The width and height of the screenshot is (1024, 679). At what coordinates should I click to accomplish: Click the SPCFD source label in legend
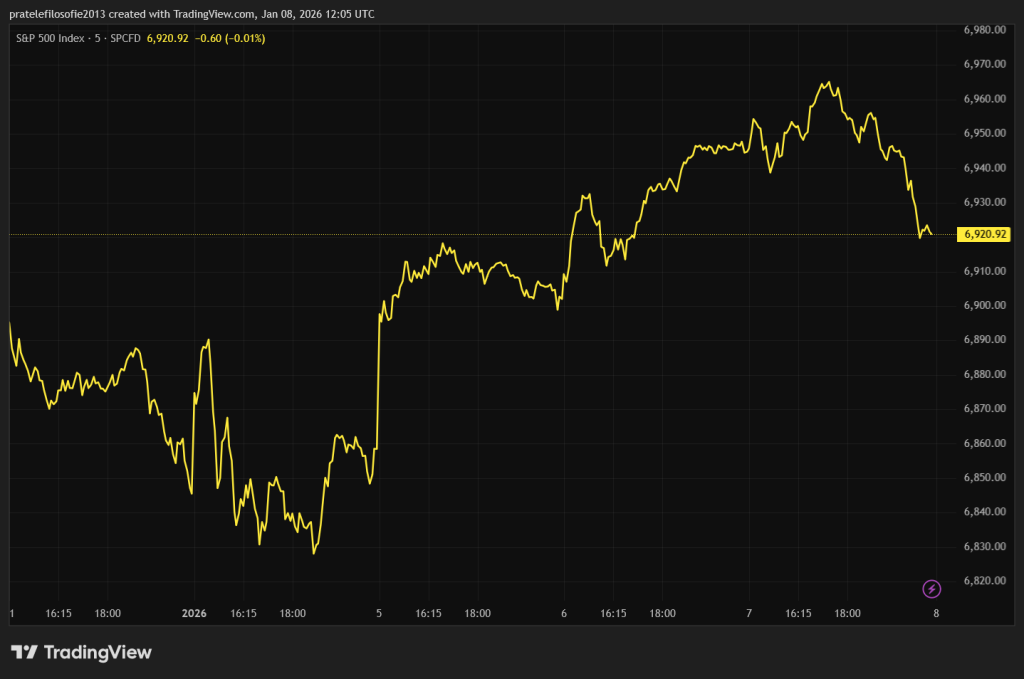pos(126,38)
